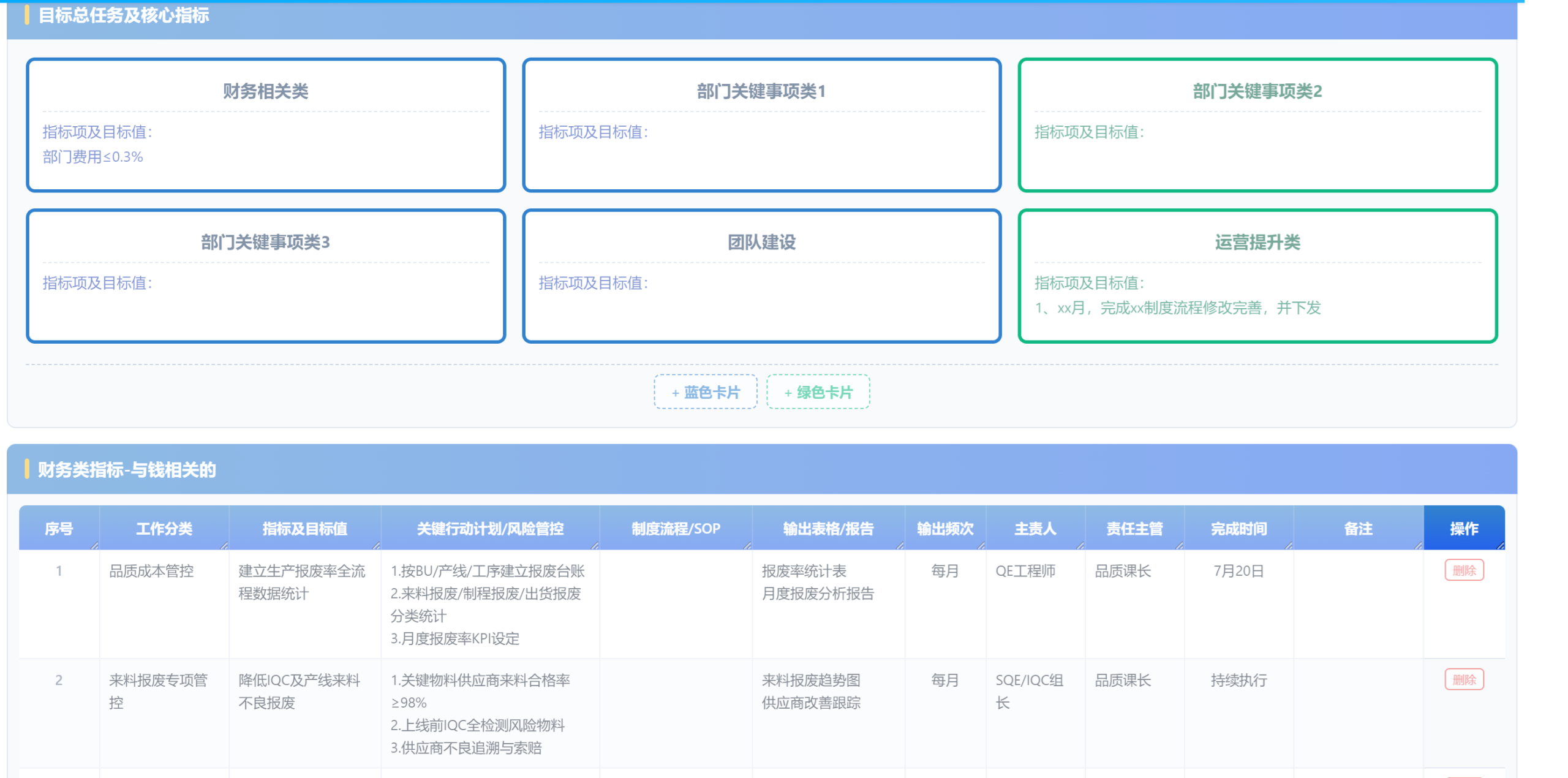
Task: Edit 部门费用≤0.3% indicator text
Action: pos(92,157)
